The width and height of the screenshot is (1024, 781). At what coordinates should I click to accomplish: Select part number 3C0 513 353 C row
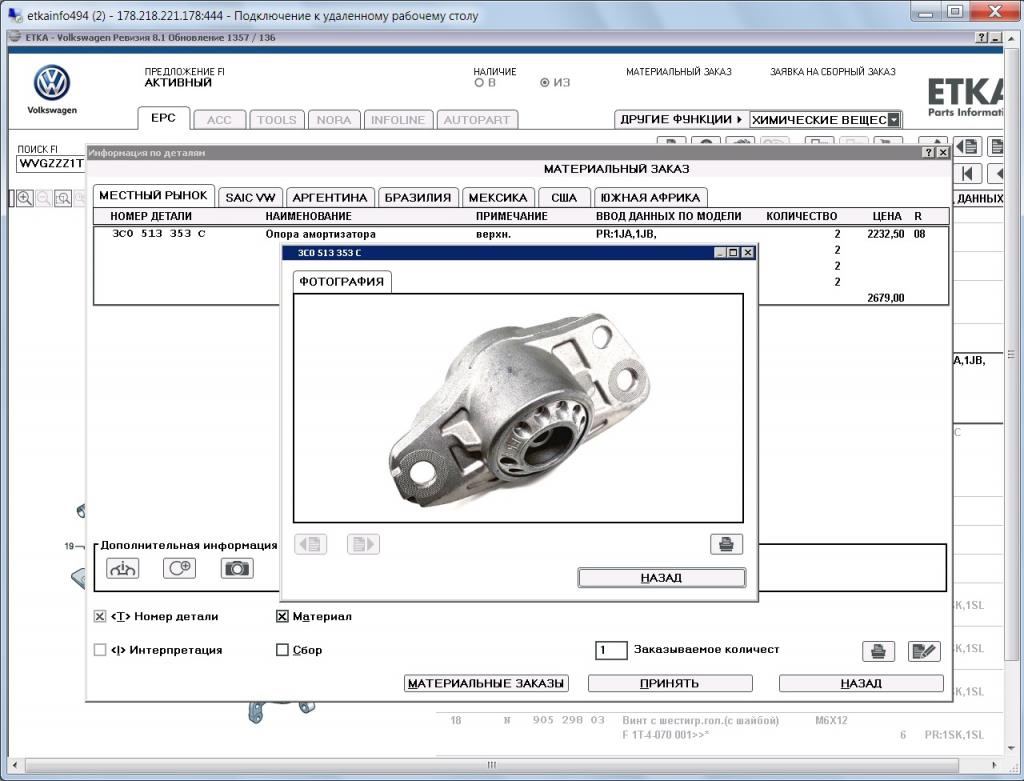click(x=521, y=234)
